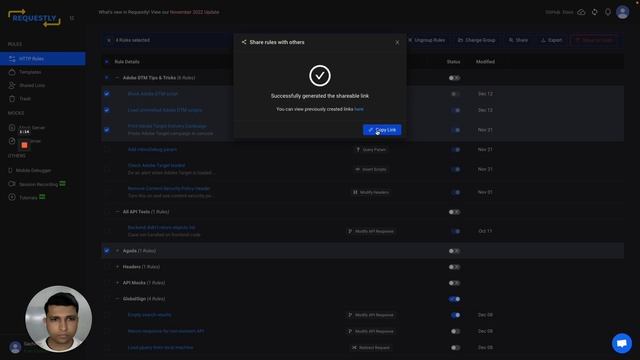Open the Mock Server sidebar icon

coord(12,127)
